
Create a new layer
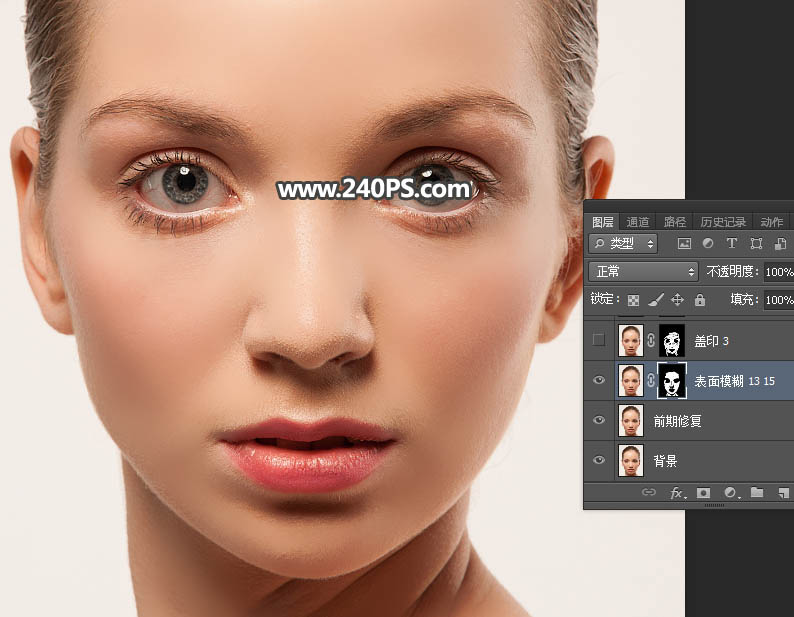point(784,493)
